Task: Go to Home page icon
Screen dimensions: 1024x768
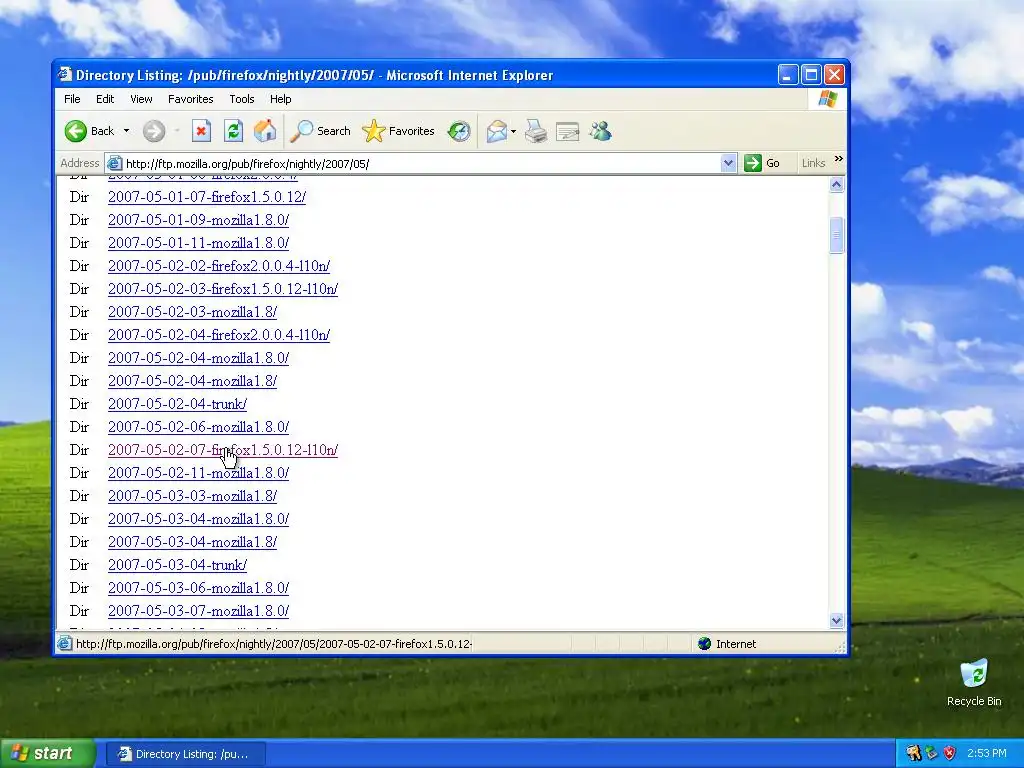Action: [x=265, y=131]
